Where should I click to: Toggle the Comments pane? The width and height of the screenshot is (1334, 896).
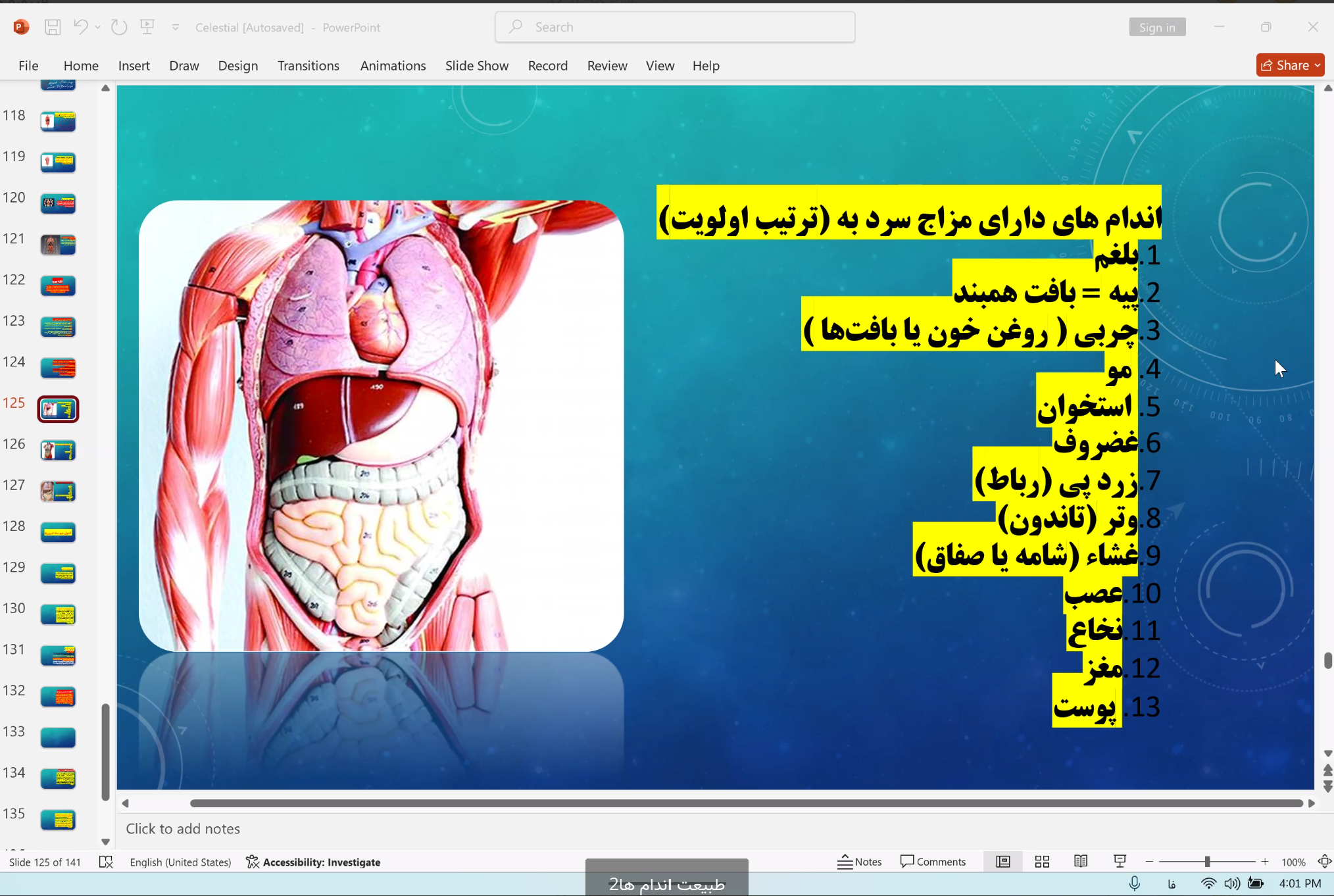click(x=933, y=862)
